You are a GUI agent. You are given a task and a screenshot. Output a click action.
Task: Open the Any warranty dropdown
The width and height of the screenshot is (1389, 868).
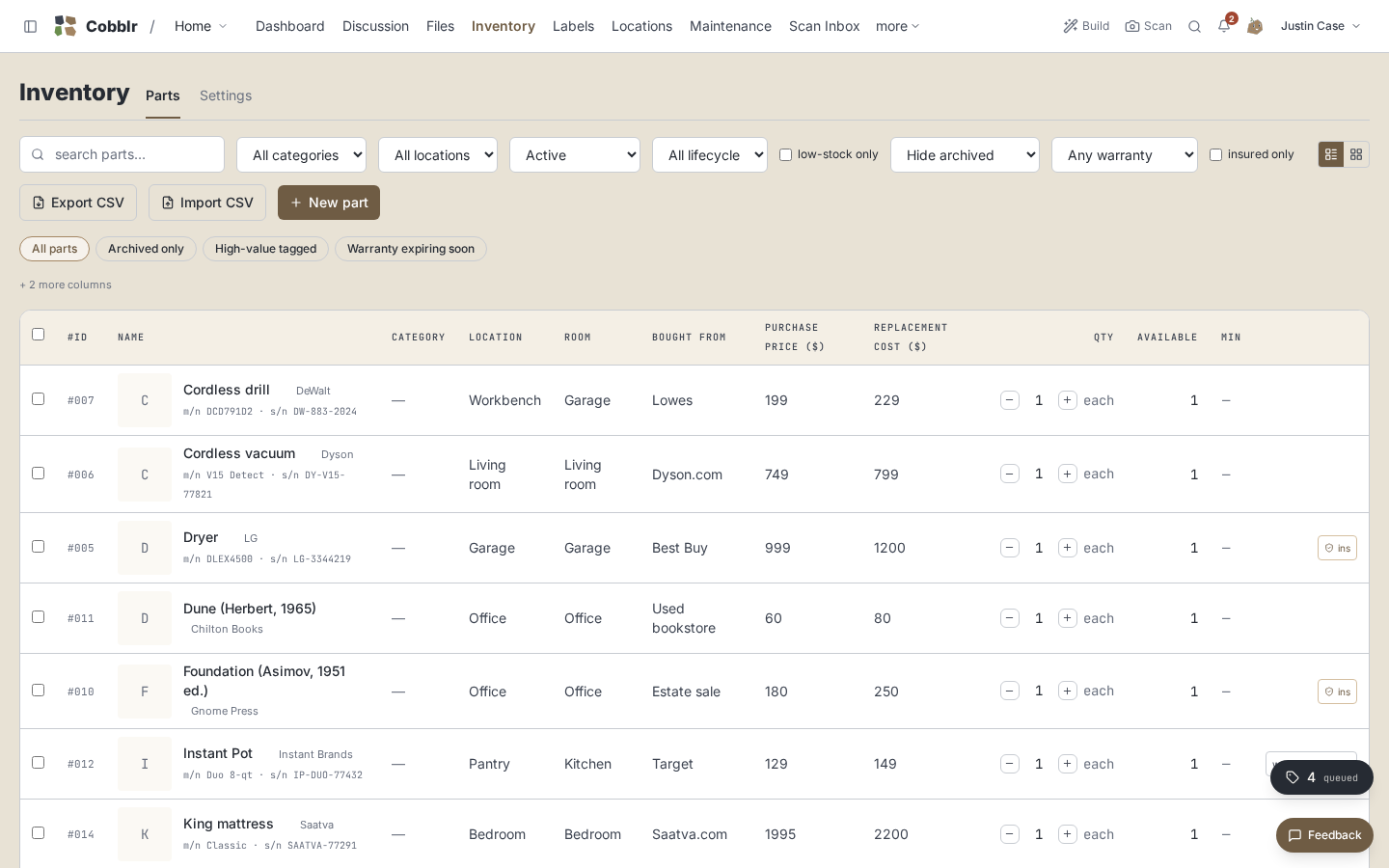click(x=1125, y=154)
